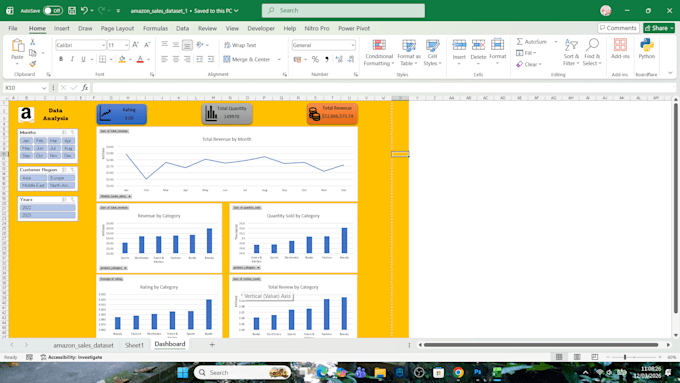The image size is (680, 383).
Task: Click the Rating KPI card
Action: (121, 114)
